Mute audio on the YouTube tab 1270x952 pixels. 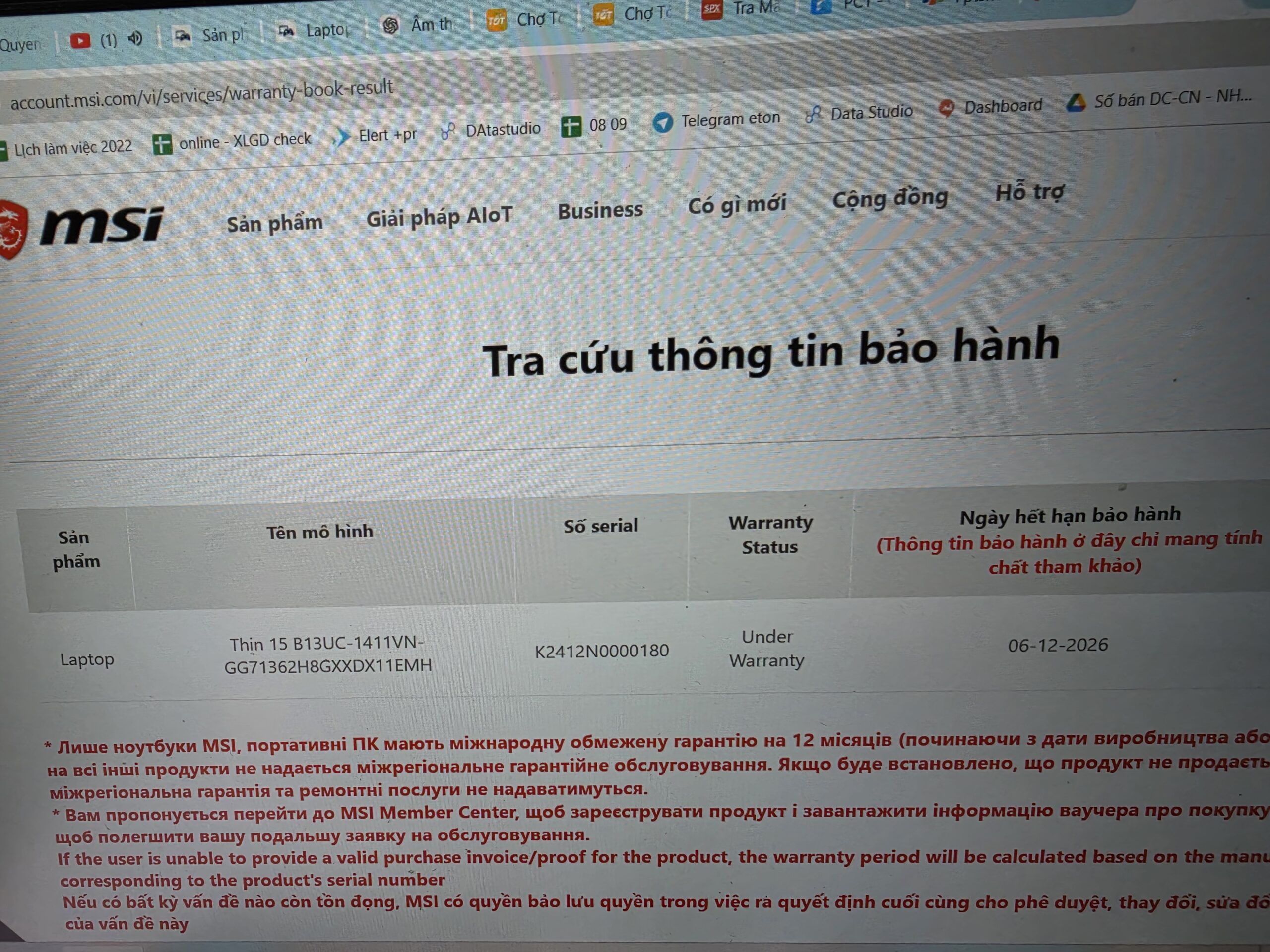[135, 39]
